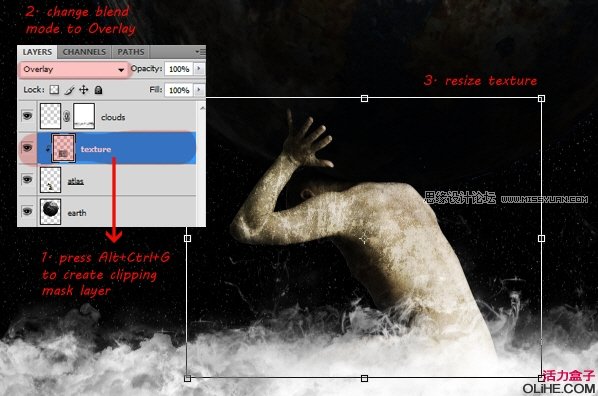Hide the earth layer

pos(27,211)
